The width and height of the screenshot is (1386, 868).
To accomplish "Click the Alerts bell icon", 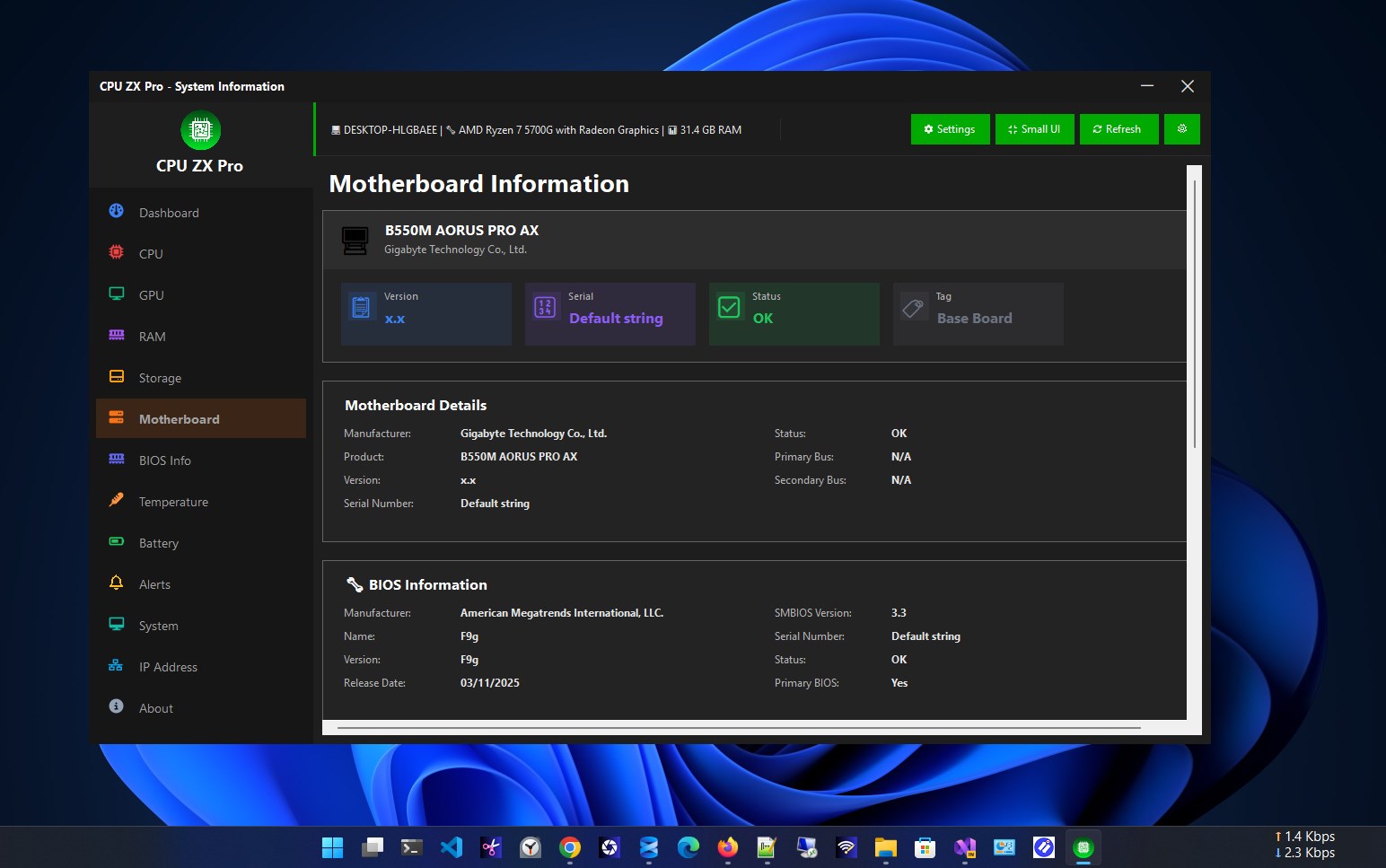I will point(117,583).
